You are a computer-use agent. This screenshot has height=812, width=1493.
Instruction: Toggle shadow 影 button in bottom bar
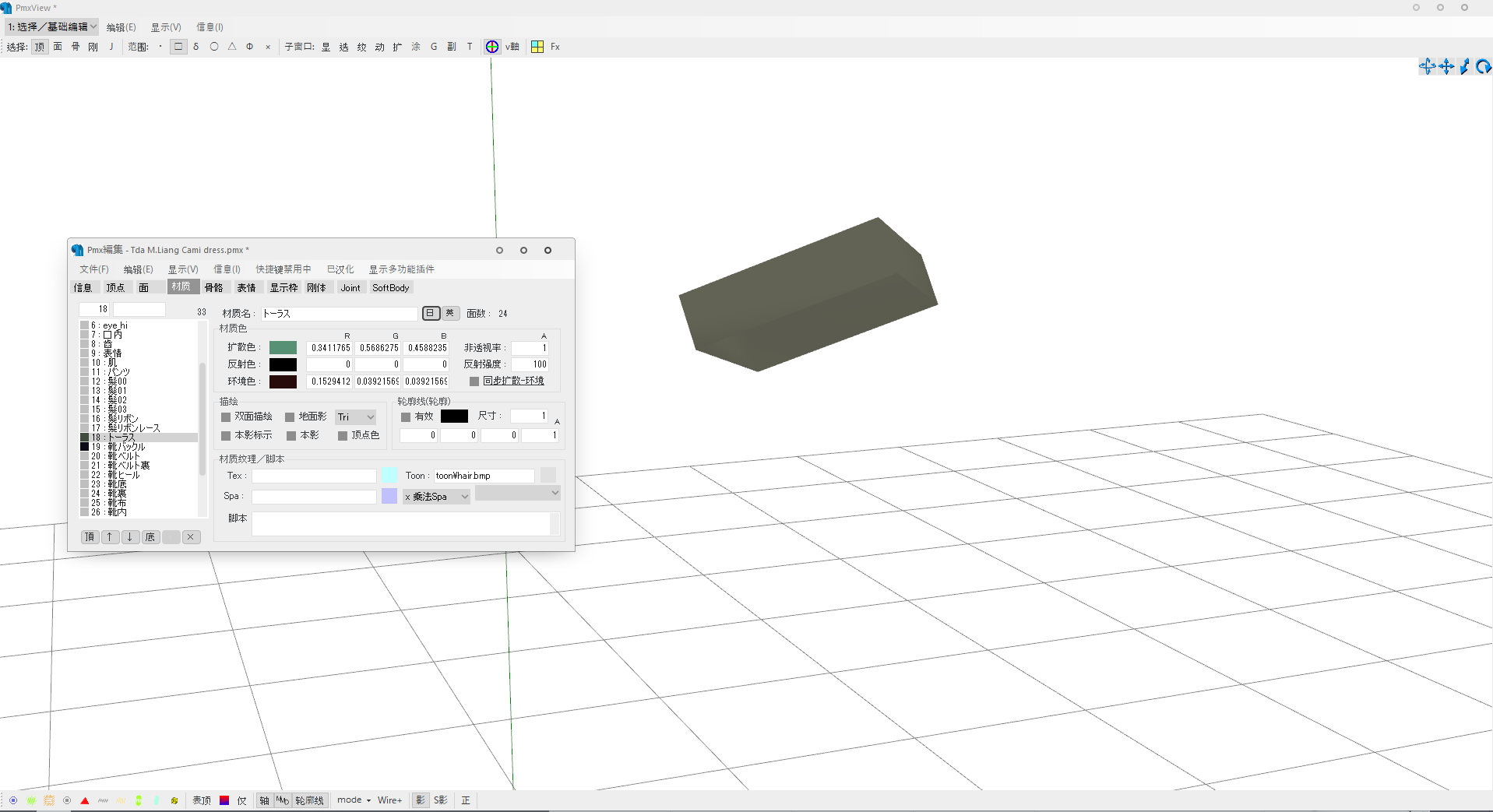click(x=421, y=800)
